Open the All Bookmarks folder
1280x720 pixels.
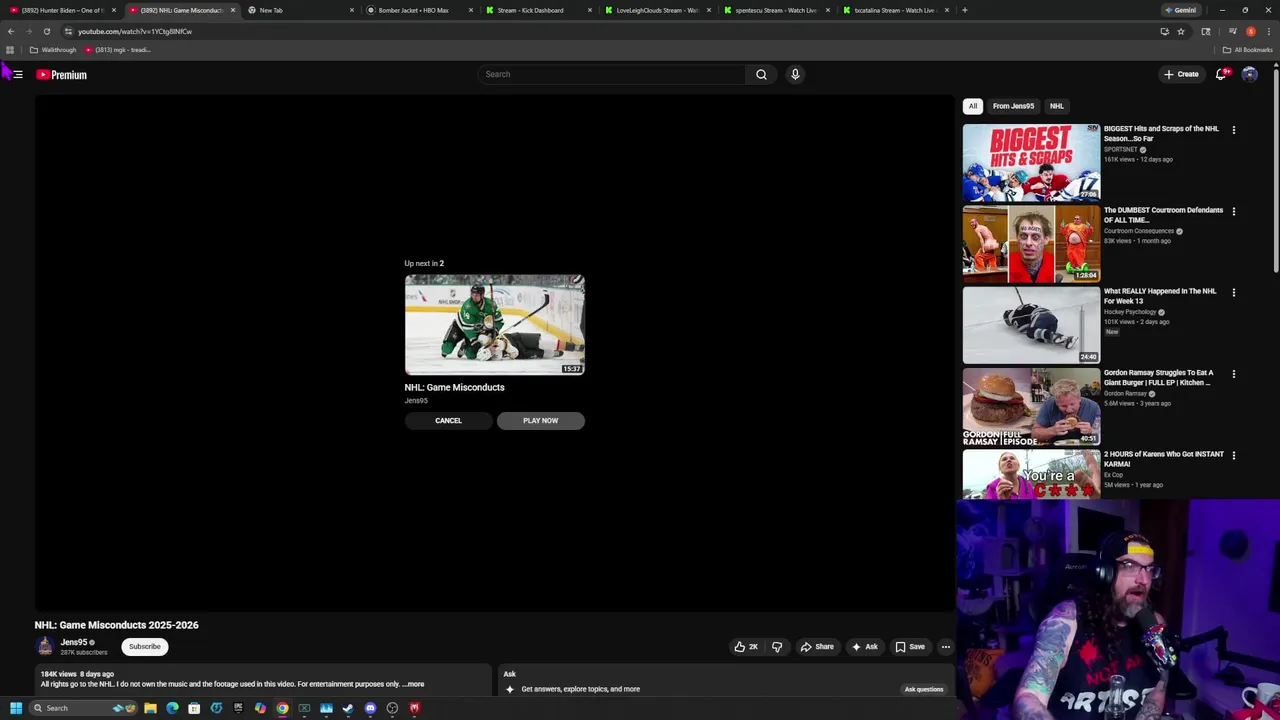click(x=1247, y=50)
